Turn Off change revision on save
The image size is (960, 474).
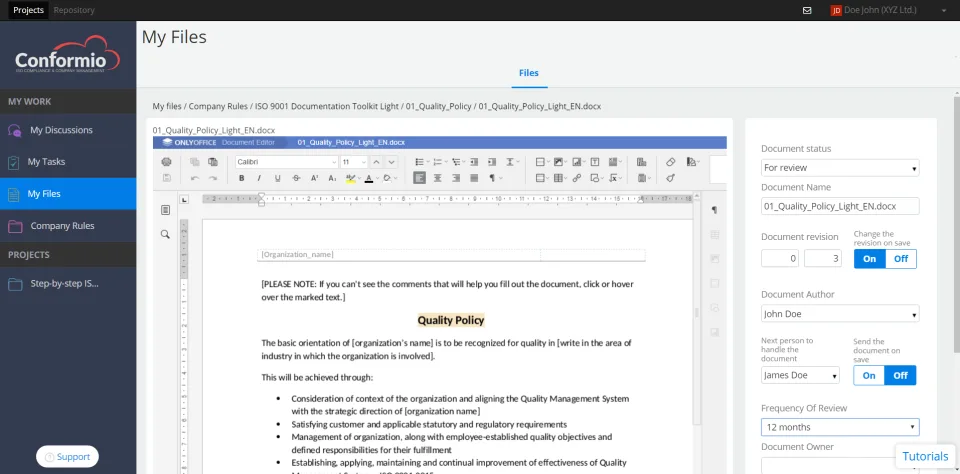click(901, 258)
